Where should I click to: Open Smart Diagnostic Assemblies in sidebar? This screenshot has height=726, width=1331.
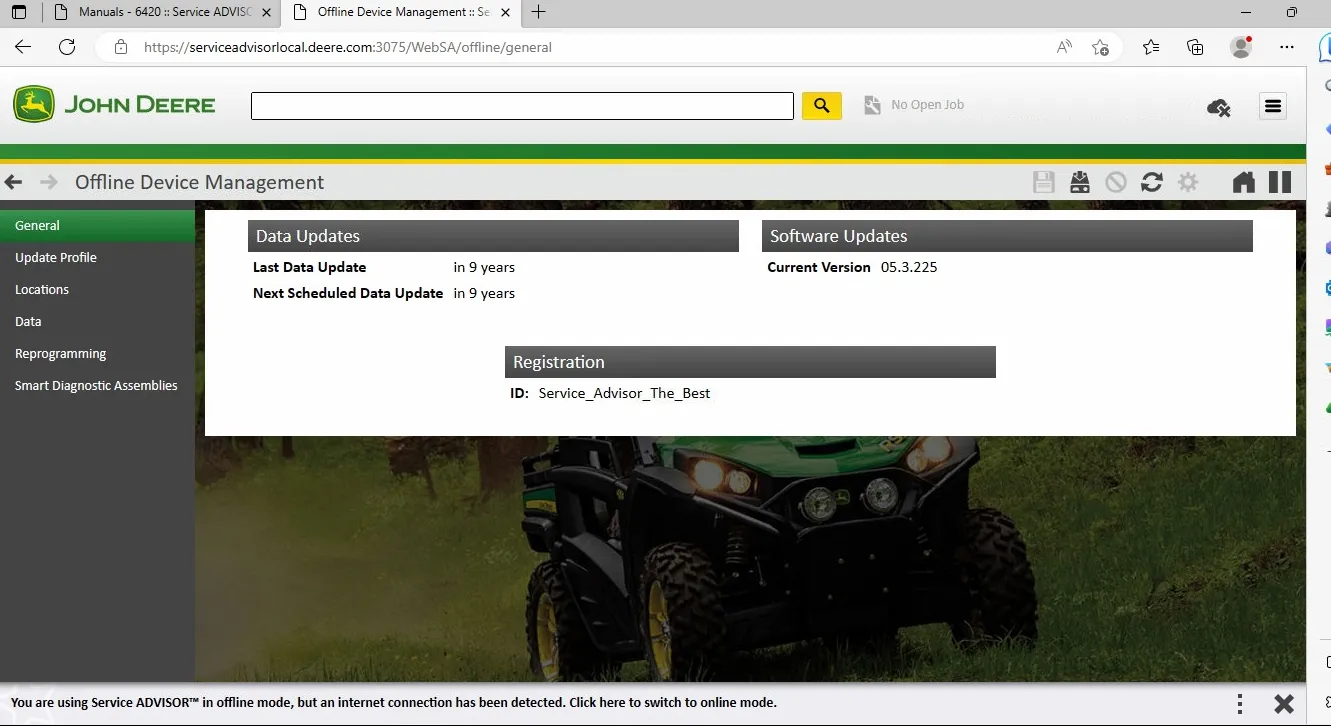point(96,385)
